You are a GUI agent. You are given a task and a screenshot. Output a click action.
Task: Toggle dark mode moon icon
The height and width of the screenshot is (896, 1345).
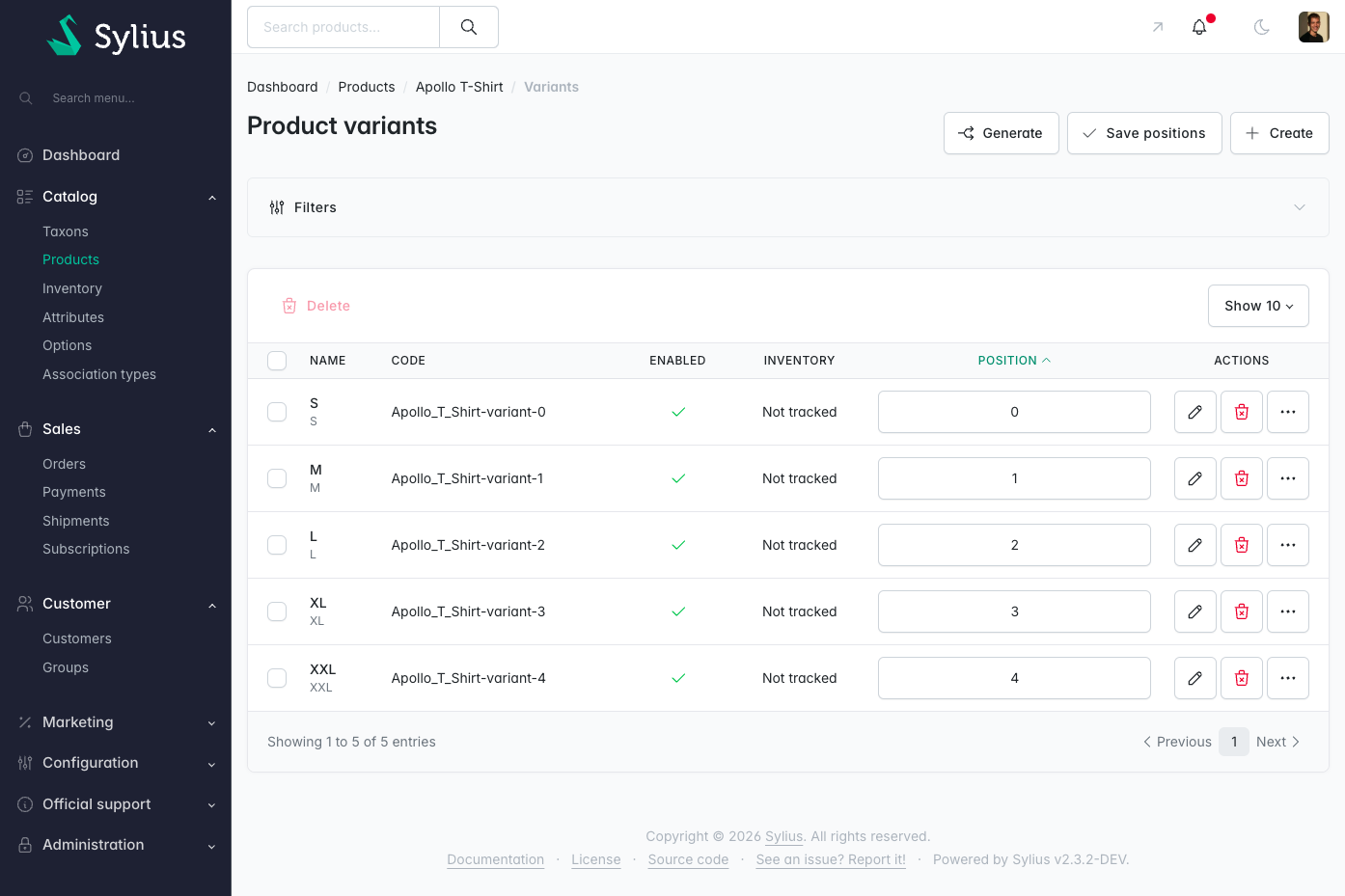tap(1261, 27)
